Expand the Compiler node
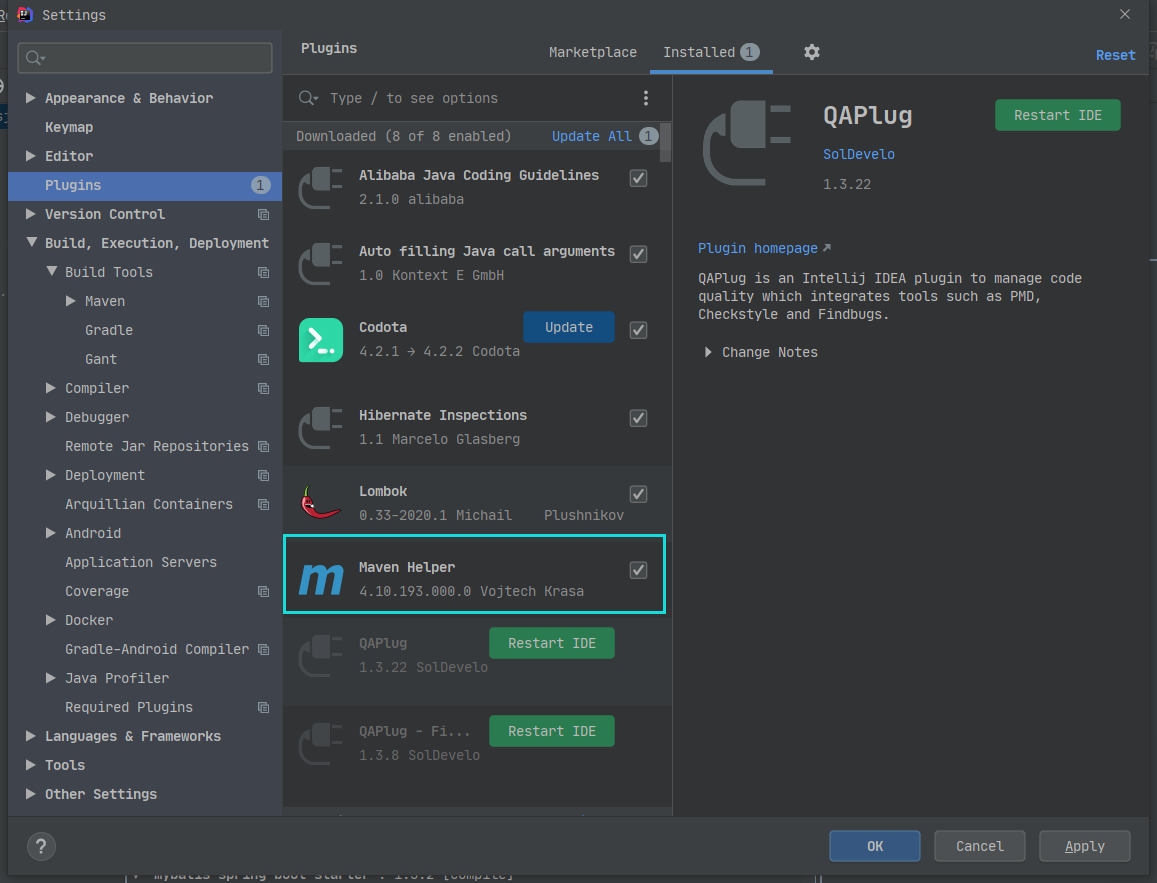1157x883 pixels. click(x=50, y=388)
